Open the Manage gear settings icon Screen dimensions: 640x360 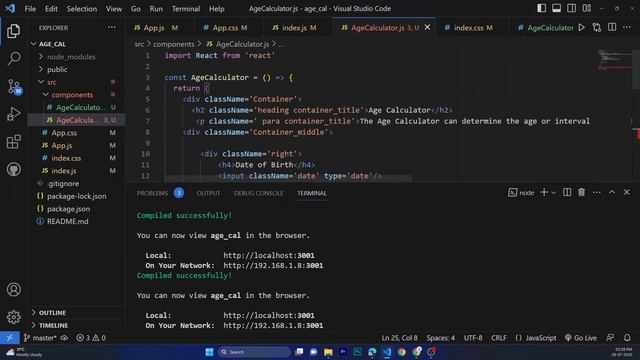[13, 317]
